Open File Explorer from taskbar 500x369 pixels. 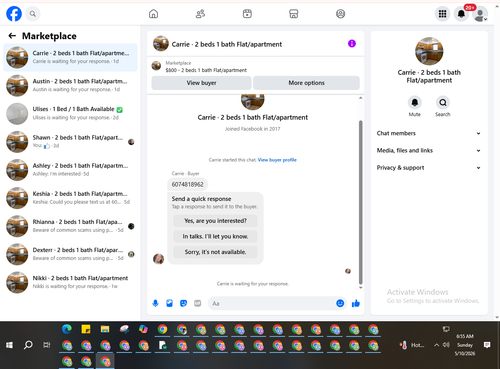click(x=105, y=329)
